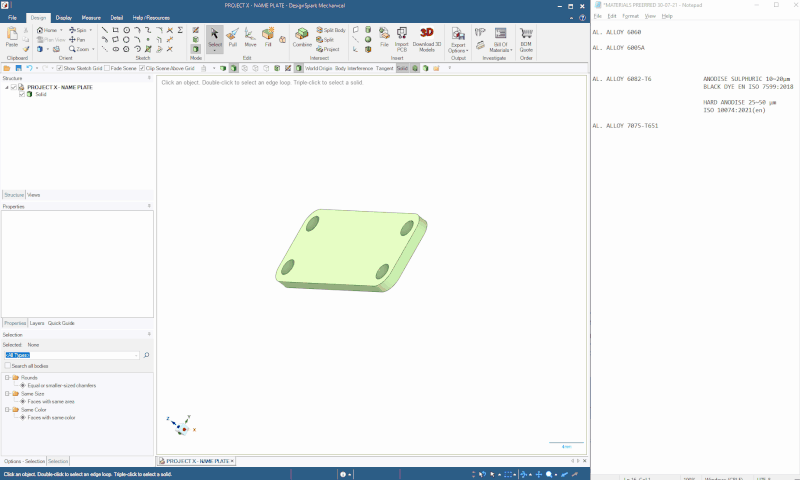Open the Select tool dropdown arrow
This screenshot has height=480, width=800.
tap(215, 50)
